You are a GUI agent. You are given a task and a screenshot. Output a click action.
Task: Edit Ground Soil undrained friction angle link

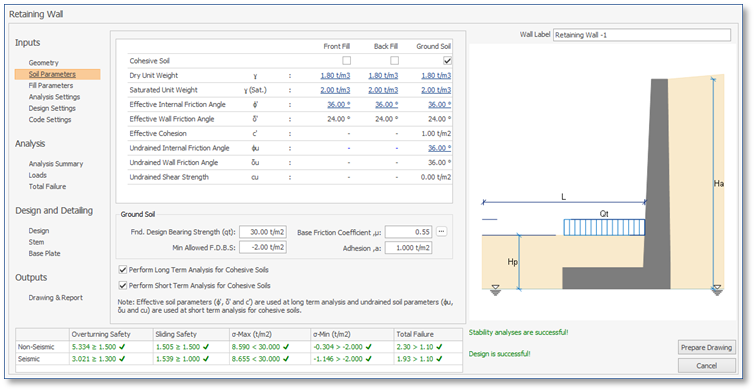439,148
